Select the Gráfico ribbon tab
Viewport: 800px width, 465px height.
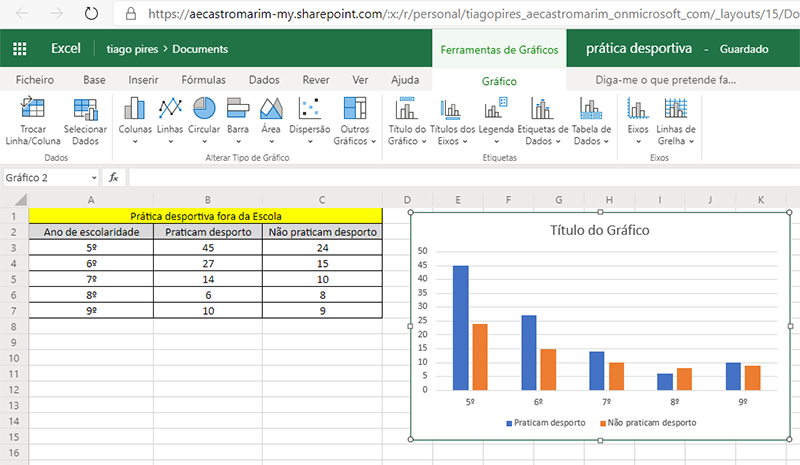[x=499, y=81]
